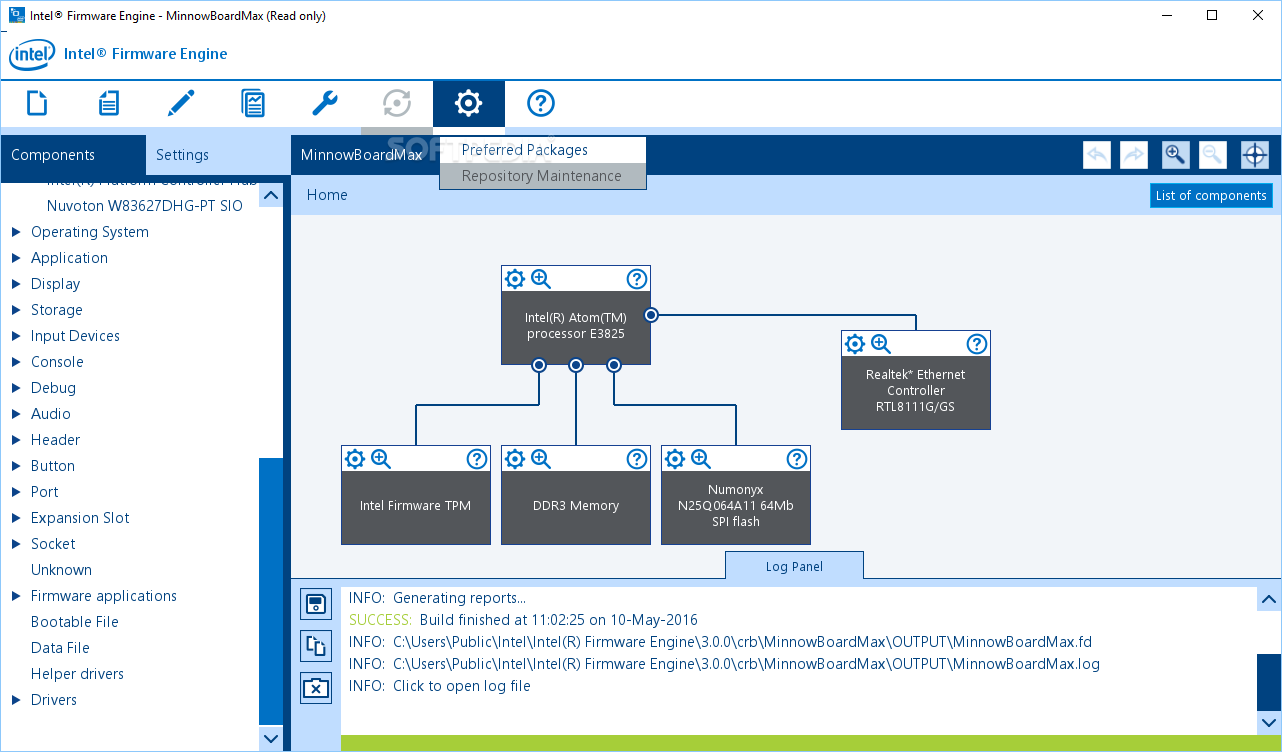Open settings gear on Intel Firmware TPM

coord(355,459)
